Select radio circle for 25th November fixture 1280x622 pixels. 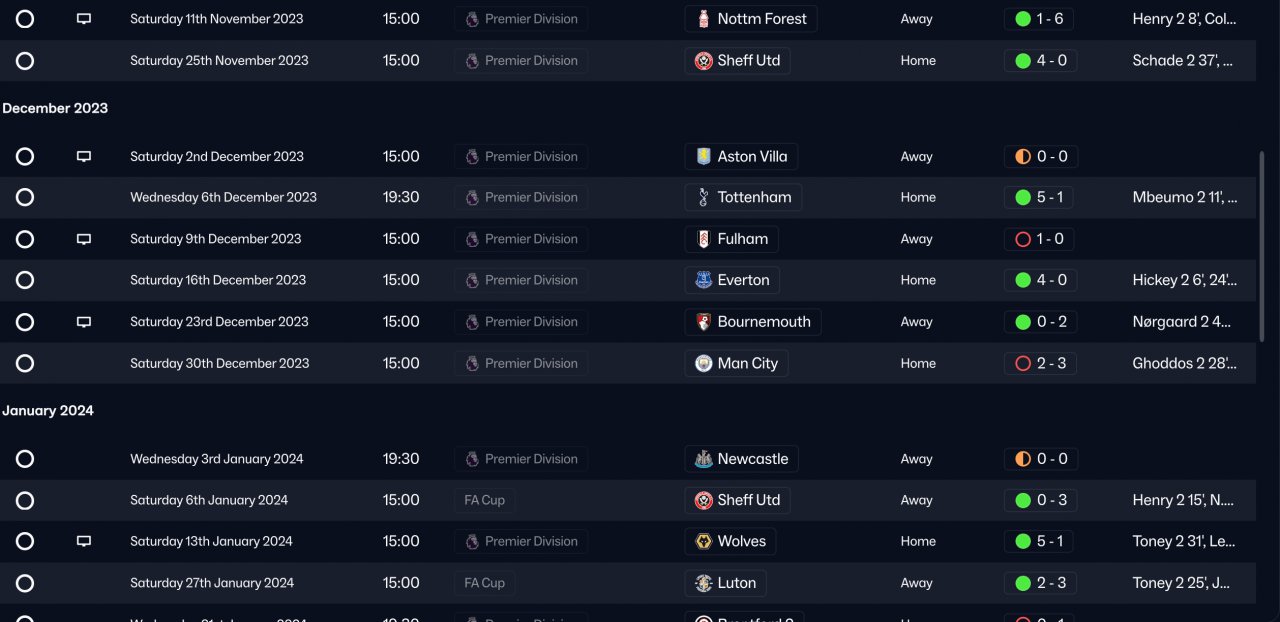click(x=25, y=61)
